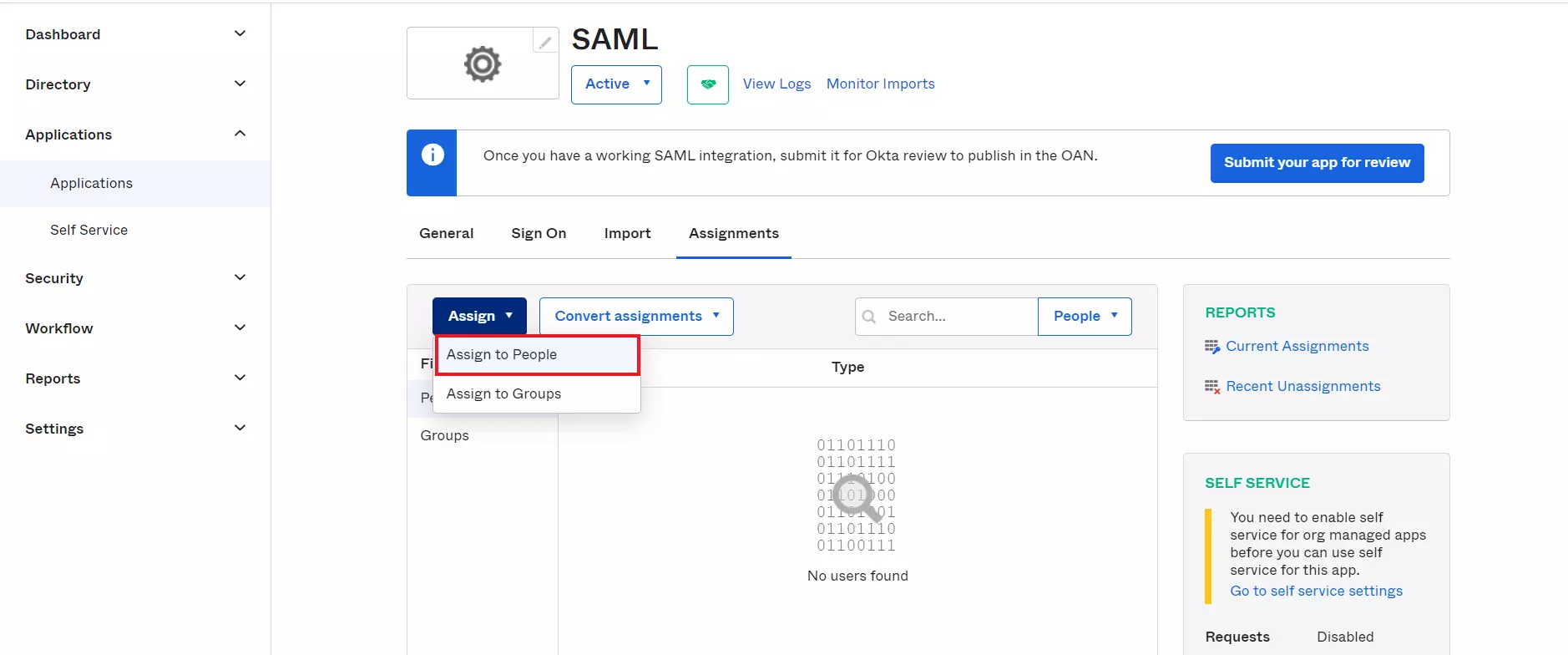The width and height of the screenshot is (1568, 655).
Task: Open Applications sub-item in sidebar
Action: pyautogui.click(x=135, y=184)
